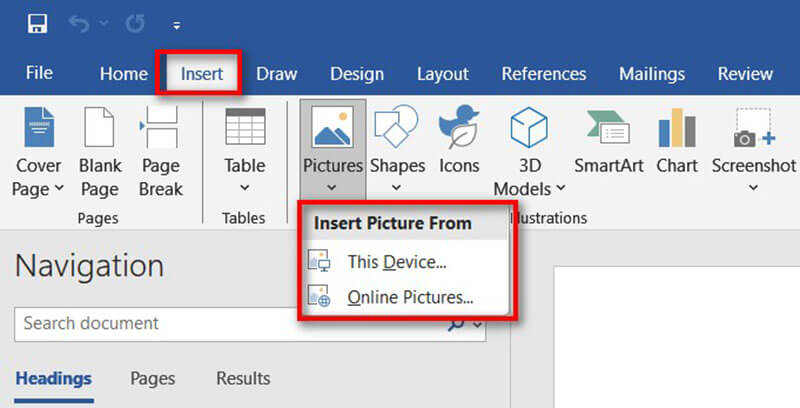Switch to Pages in Navigation pane

(153, 378)
